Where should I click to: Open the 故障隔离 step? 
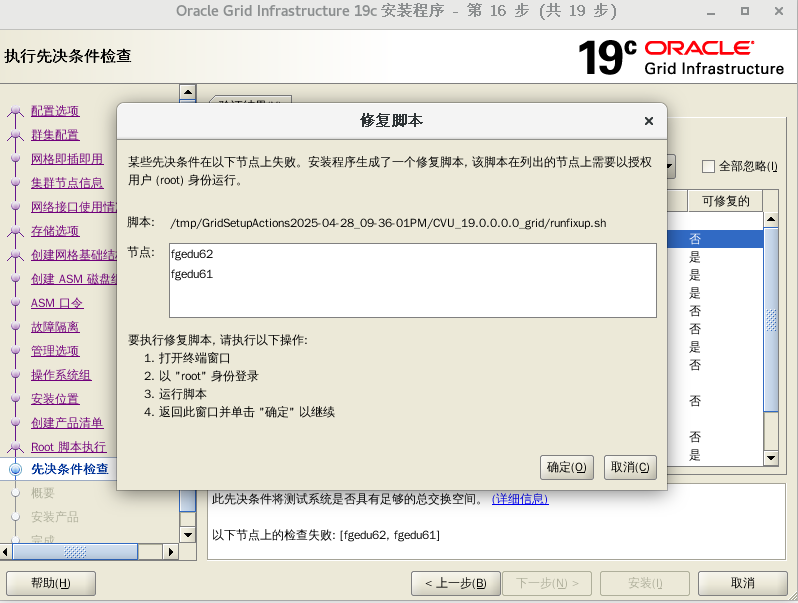55,327
